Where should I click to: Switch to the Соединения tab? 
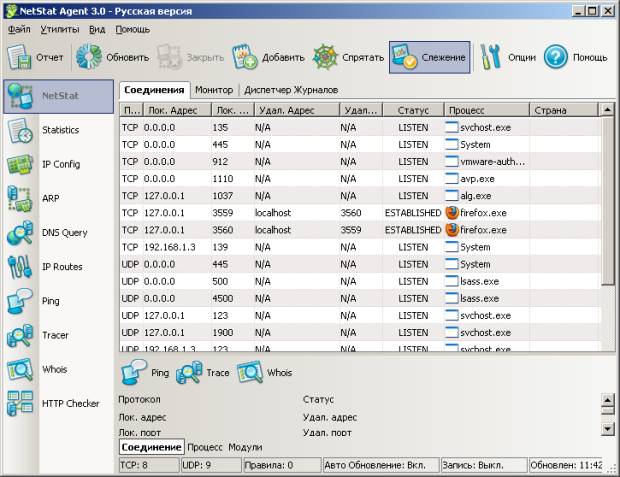click(x=154, y=90)
